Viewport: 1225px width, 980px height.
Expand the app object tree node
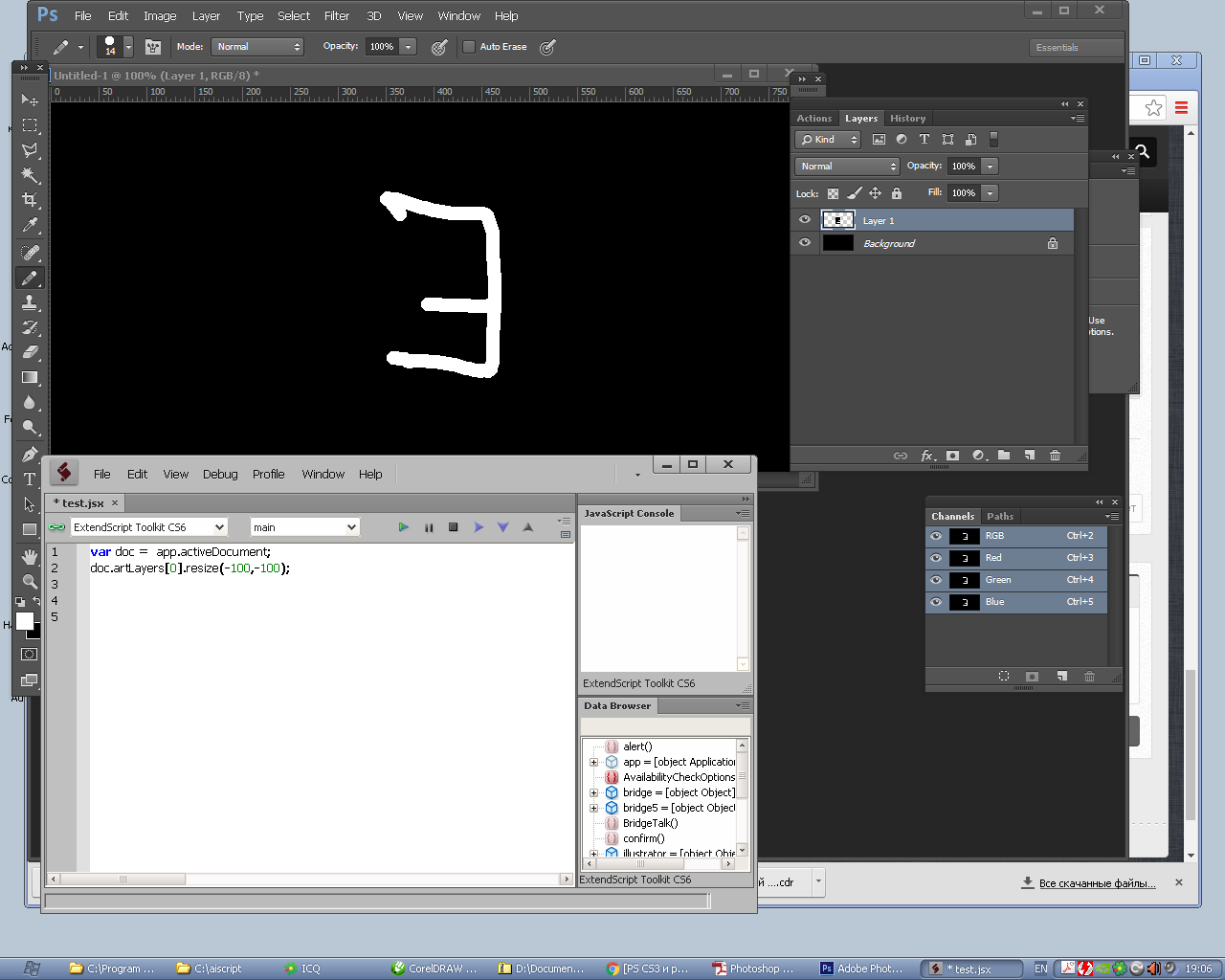click(593, 763)
